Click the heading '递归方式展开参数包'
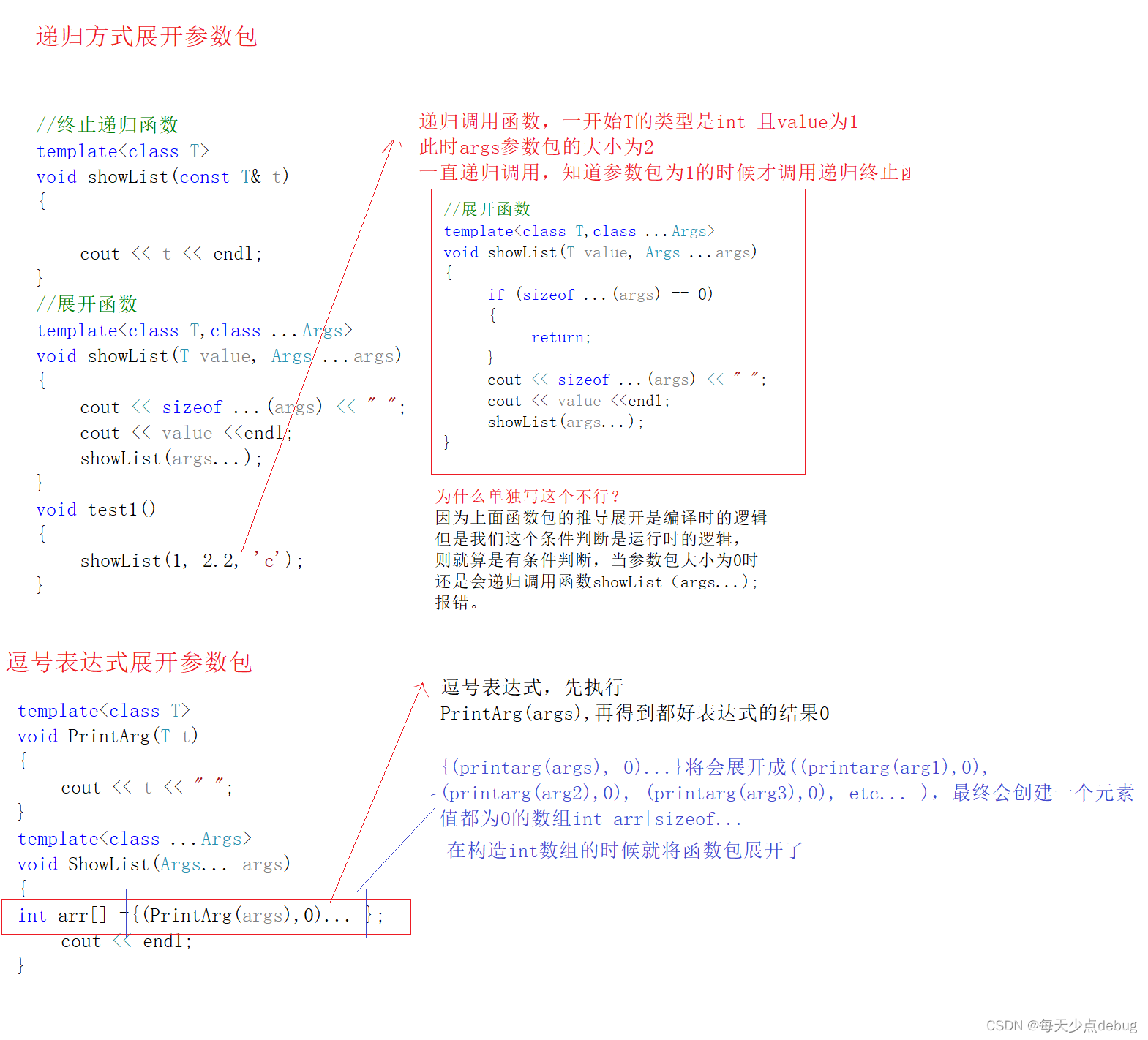This screenshot has height=1040, width=1148. click(x=146, y=36)
